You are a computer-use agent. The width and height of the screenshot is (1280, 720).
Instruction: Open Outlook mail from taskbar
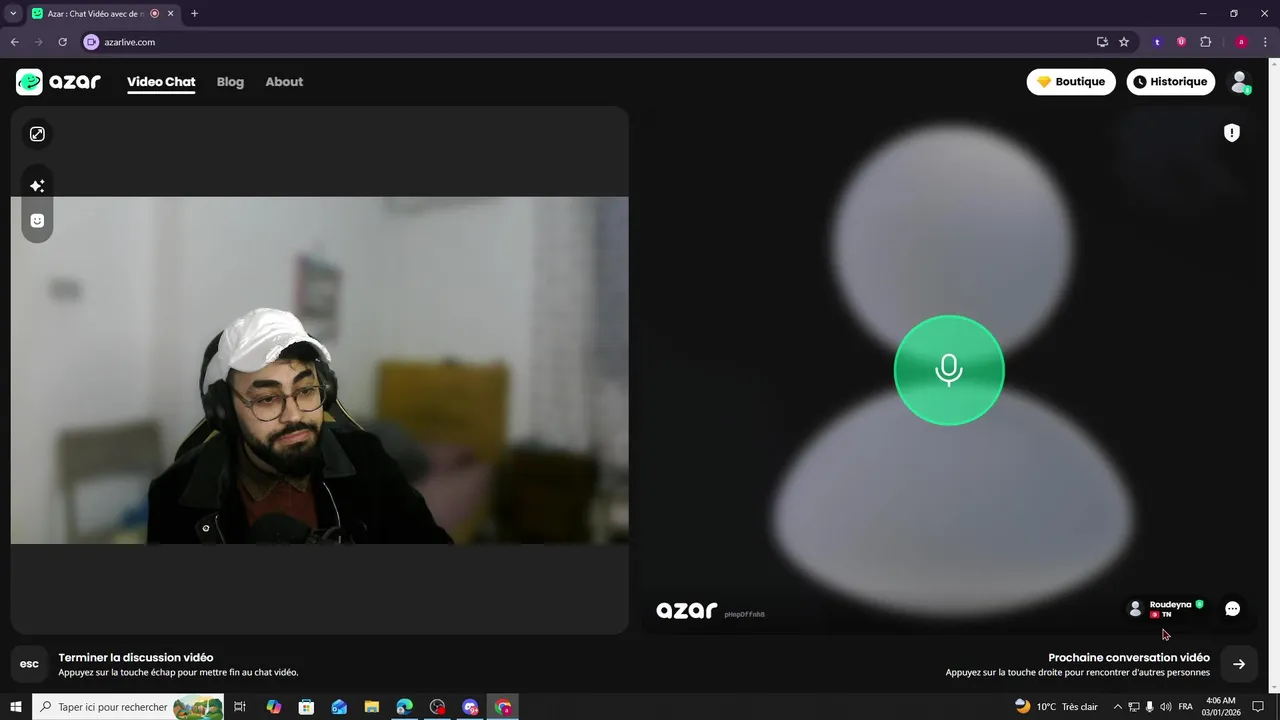[x=339, y=707]
